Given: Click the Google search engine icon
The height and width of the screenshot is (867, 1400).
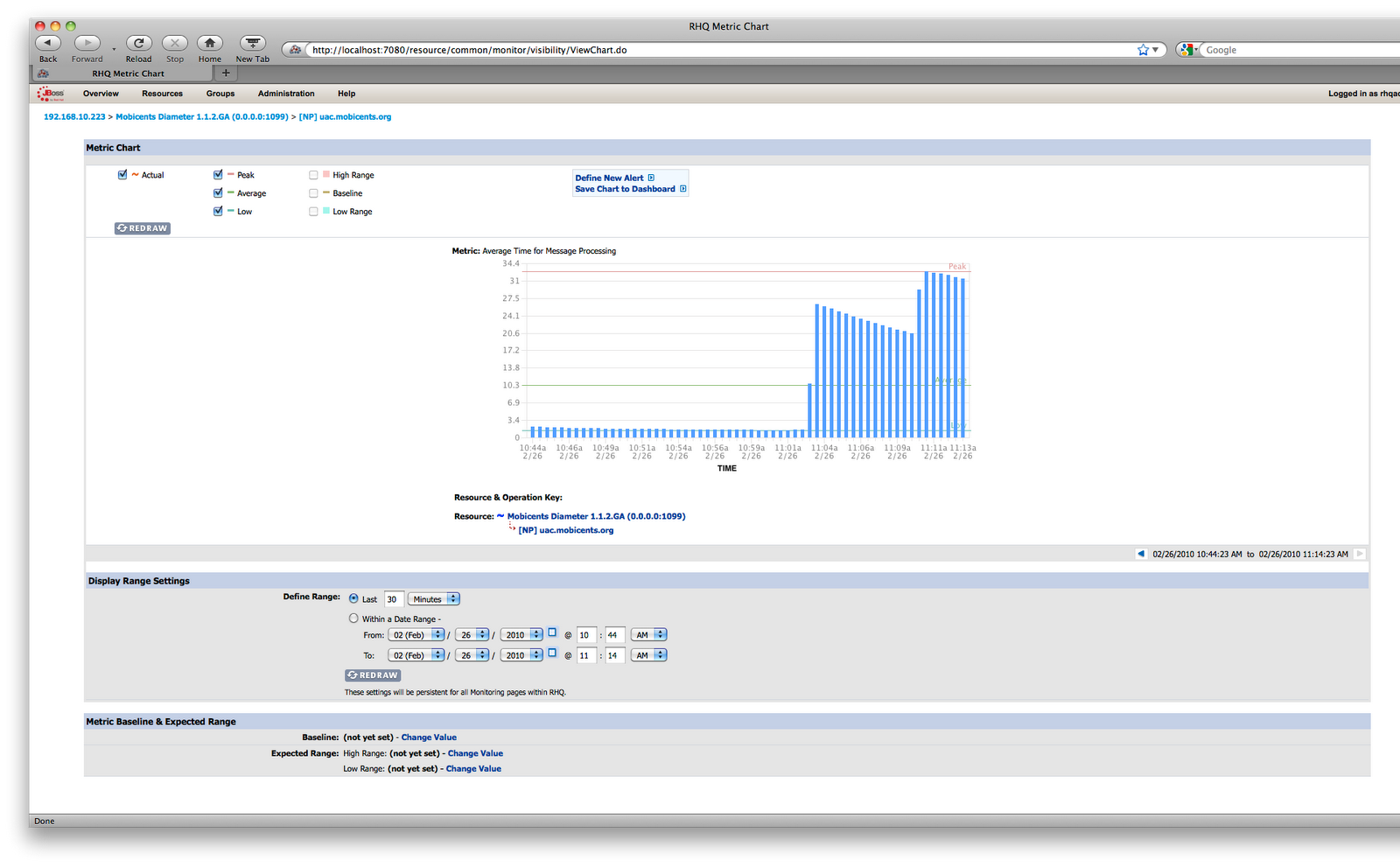Looking at the screenshot, I should pos(1186,50).
